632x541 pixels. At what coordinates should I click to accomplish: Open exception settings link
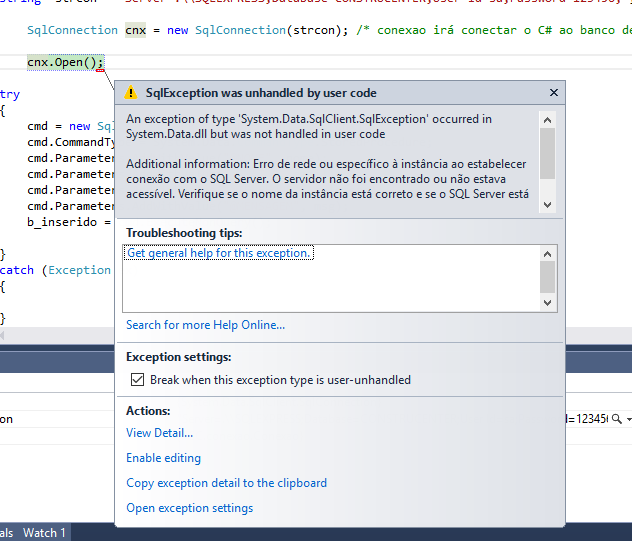(189, 508)
